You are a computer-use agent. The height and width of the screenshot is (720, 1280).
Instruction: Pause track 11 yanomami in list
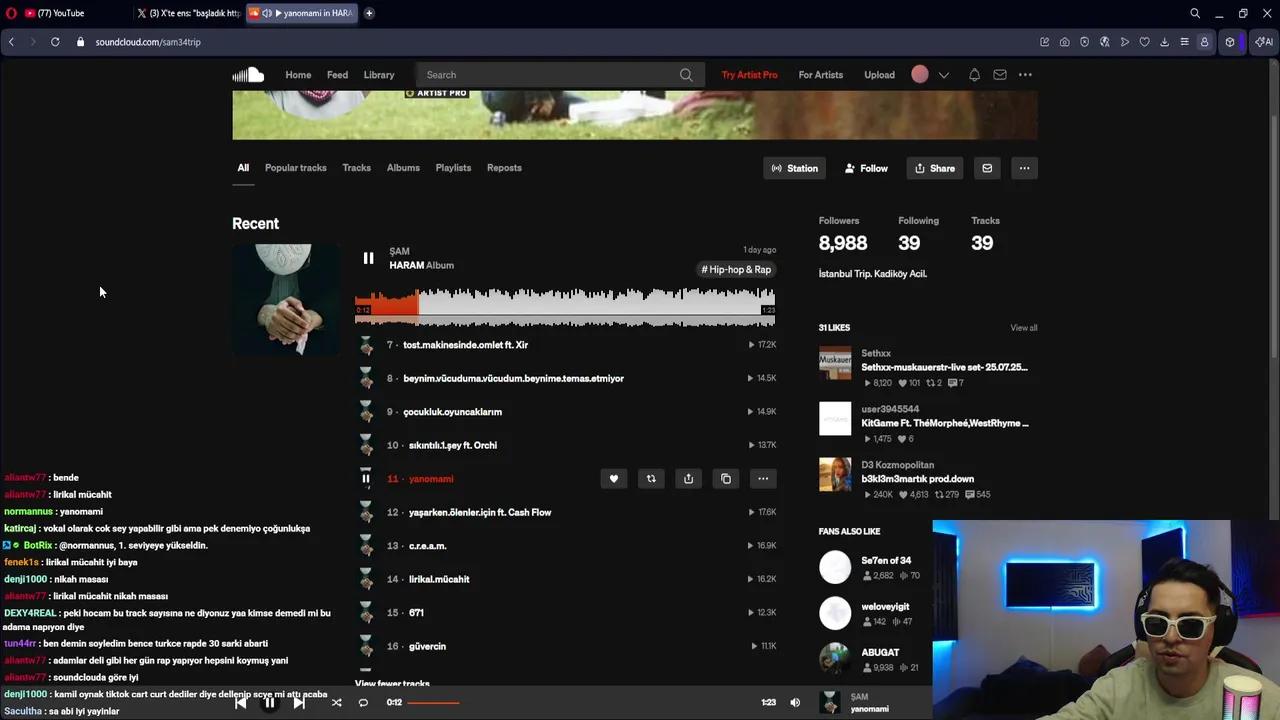point(366,479)
